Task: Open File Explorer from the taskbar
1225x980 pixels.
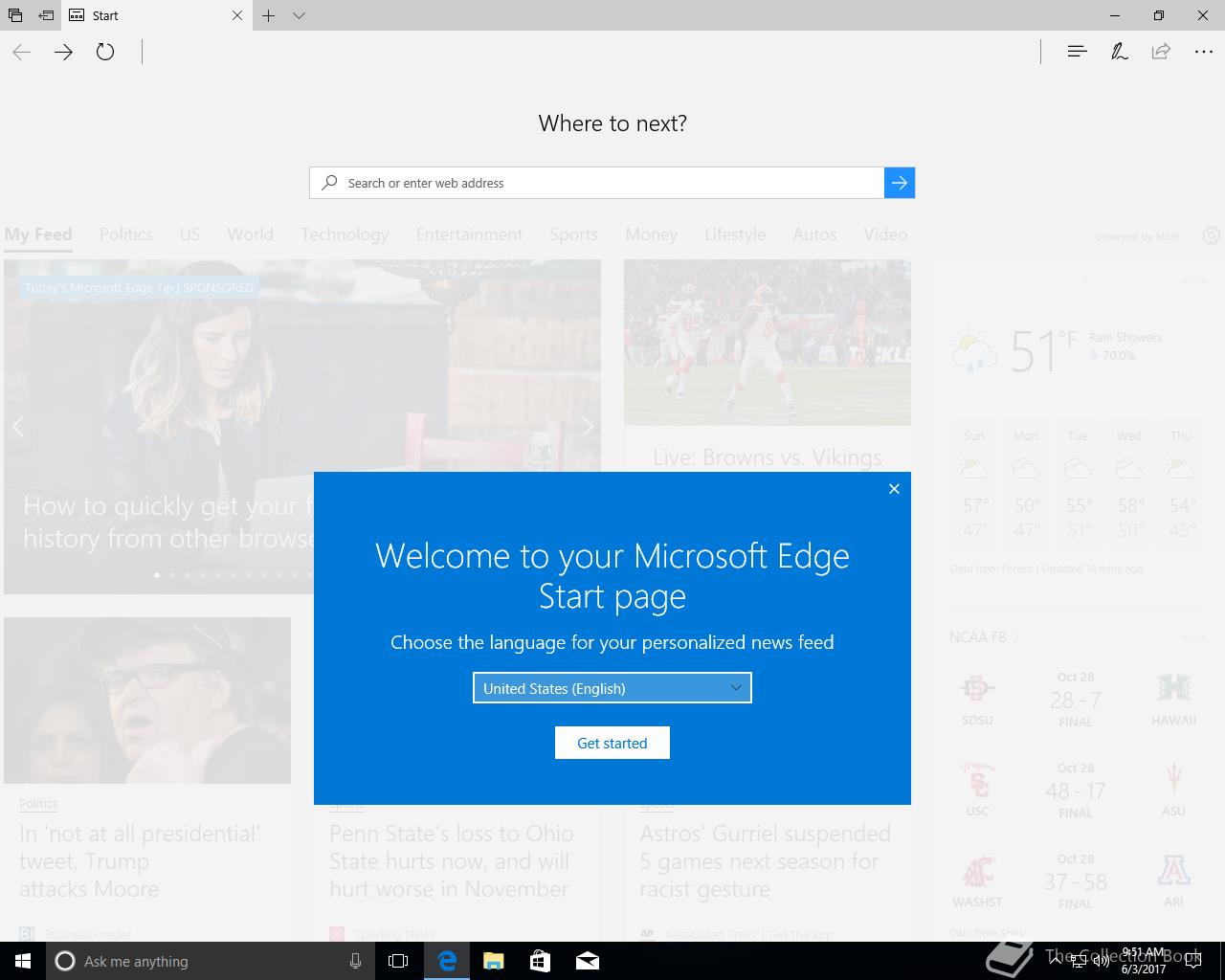Action: pyautogui.click(x=493, y=961)
